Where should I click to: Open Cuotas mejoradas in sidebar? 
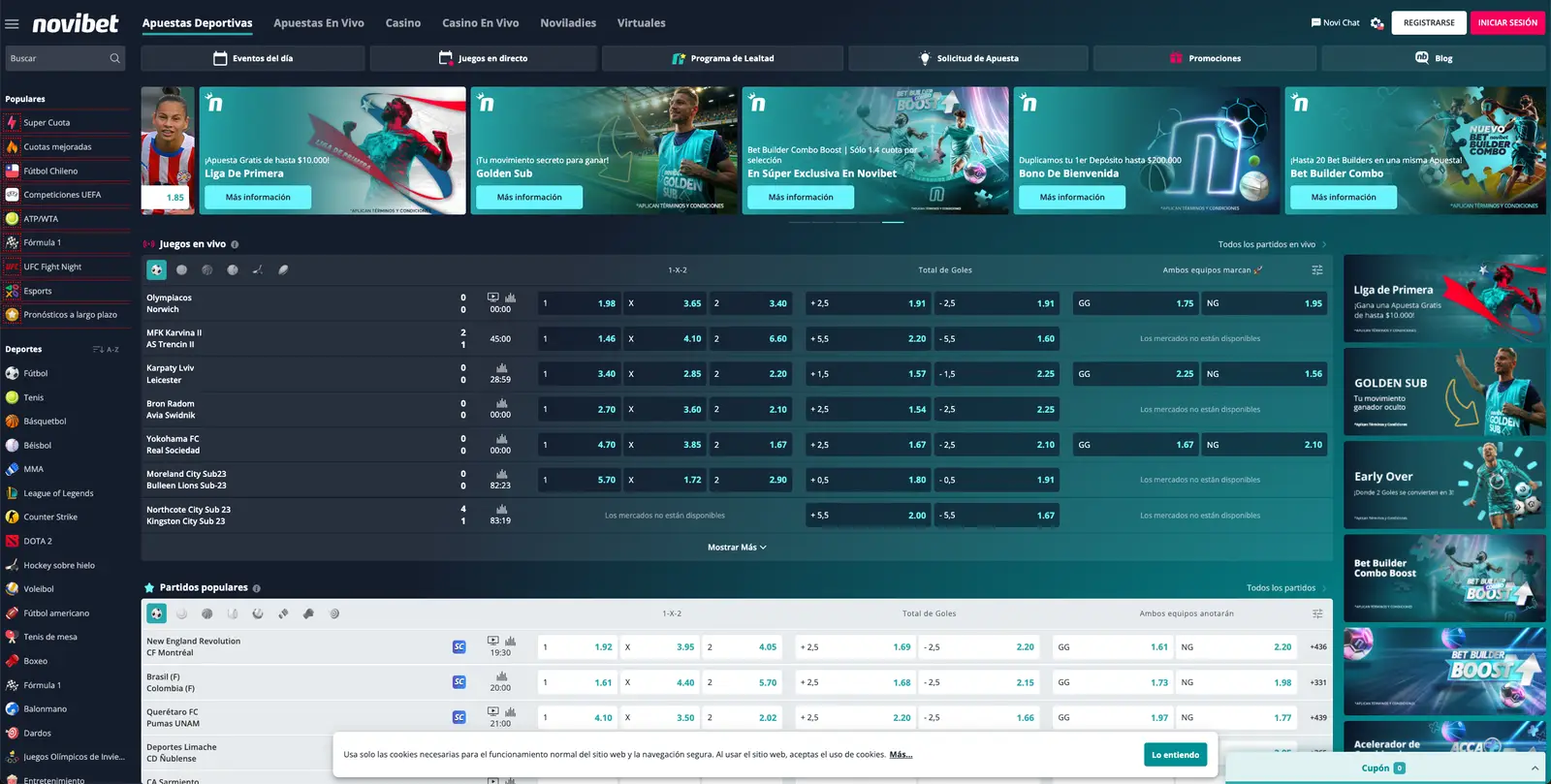pyautogui.click(x=67, y=147)
